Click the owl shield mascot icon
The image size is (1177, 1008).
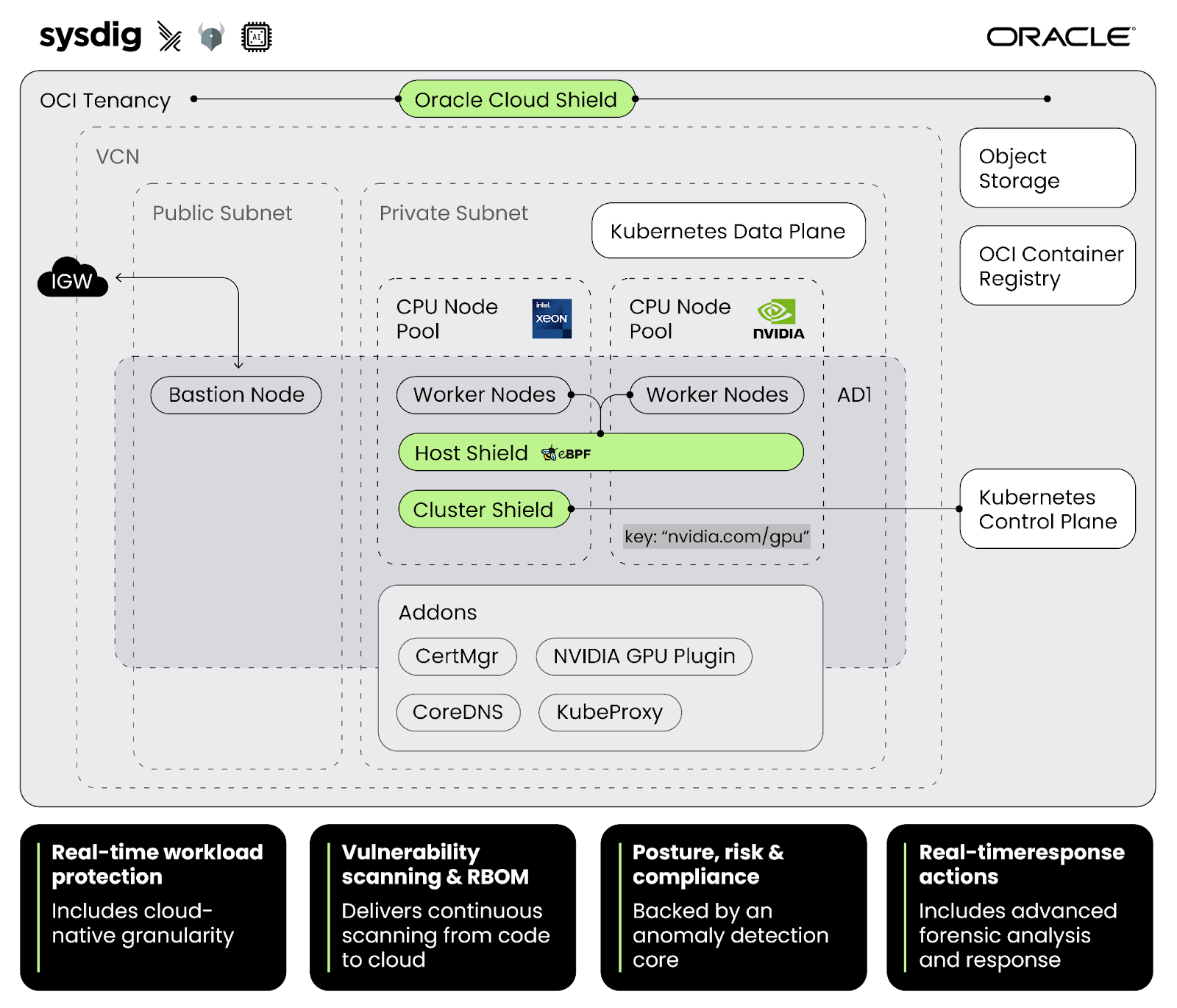coord(211,37)
